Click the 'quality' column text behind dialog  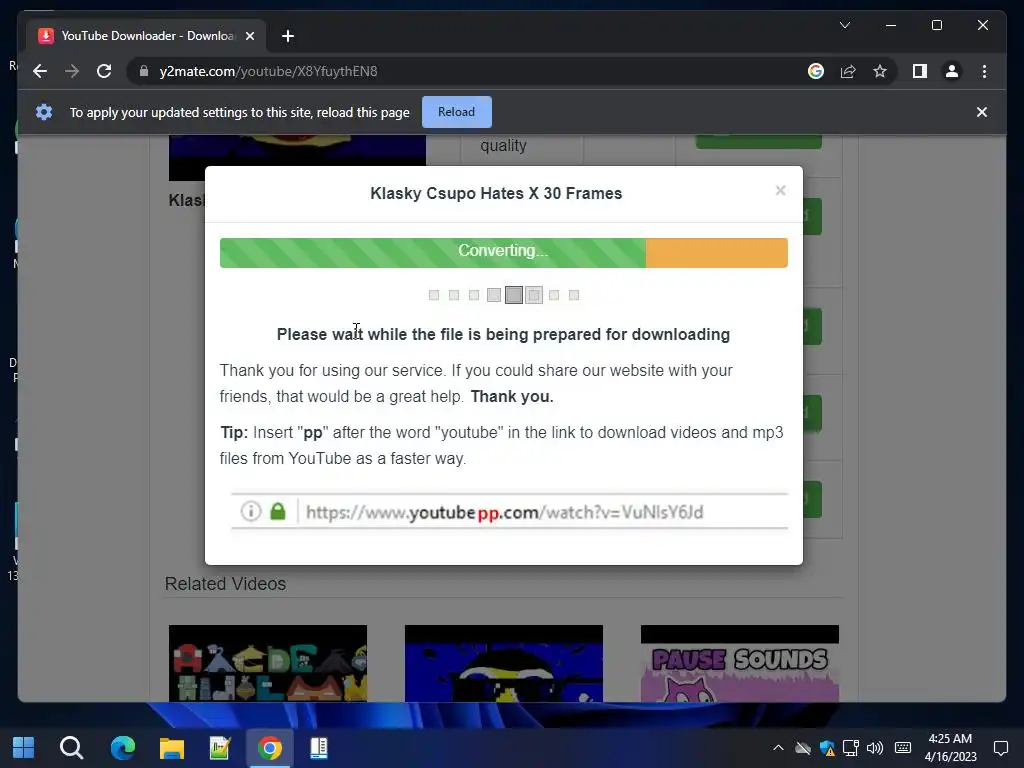click(504, 146)
